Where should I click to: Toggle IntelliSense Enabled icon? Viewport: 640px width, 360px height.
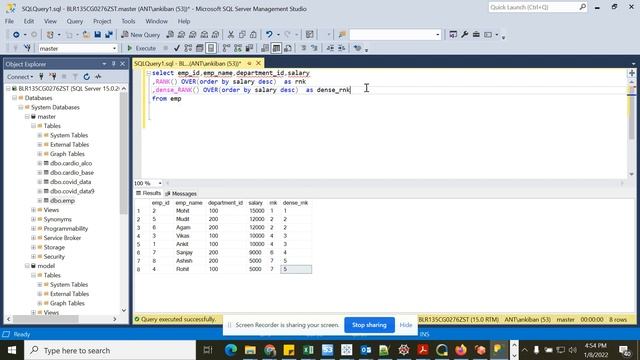pos(211,48)
